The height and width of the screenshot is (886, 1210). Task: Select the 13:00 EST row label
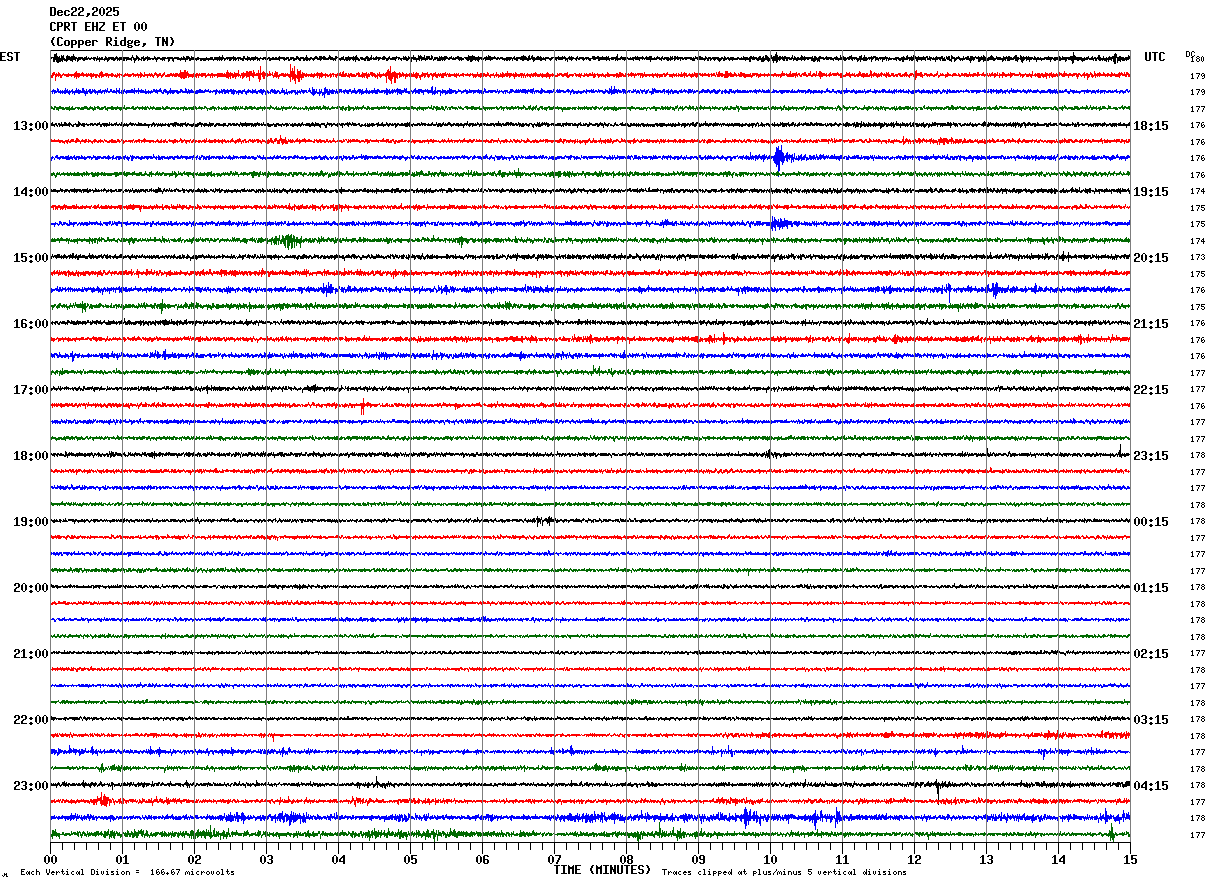pos(30,126)
